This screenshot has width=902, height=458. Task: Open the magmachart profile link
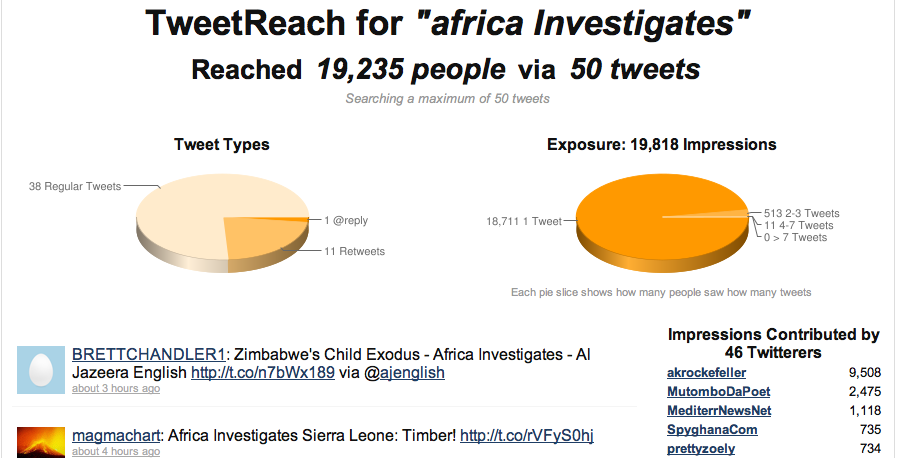116,436
